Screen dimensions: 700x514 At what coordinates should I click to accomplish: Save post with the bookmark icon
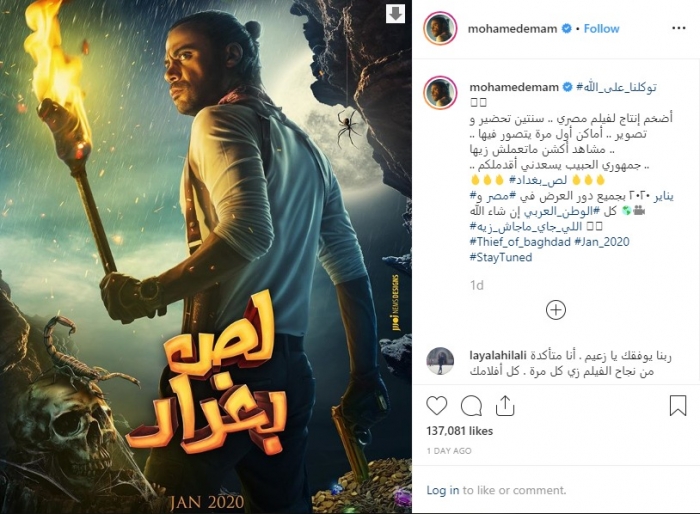[678, 405]
